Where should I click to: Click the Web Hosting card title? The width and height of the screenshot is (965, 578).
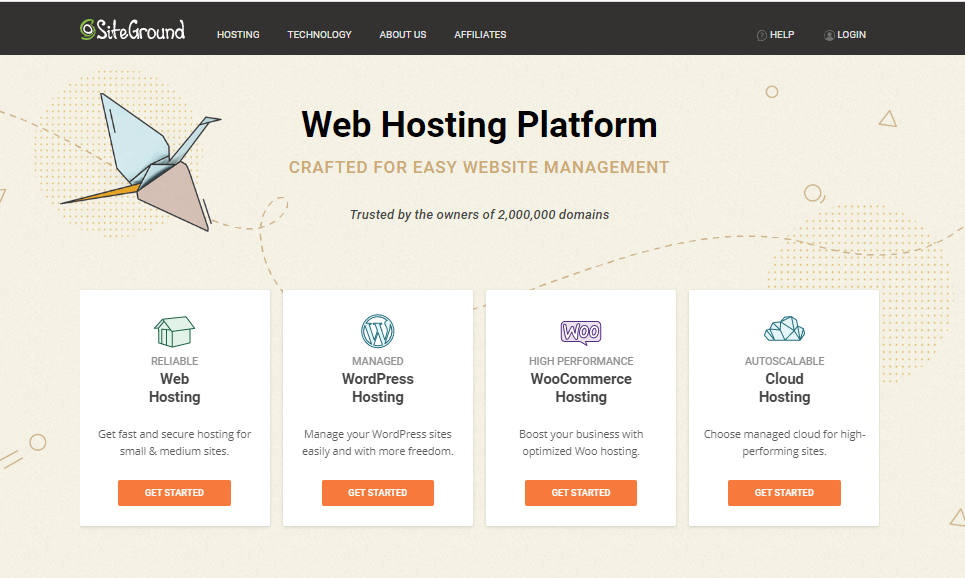[x=175, y=388]
